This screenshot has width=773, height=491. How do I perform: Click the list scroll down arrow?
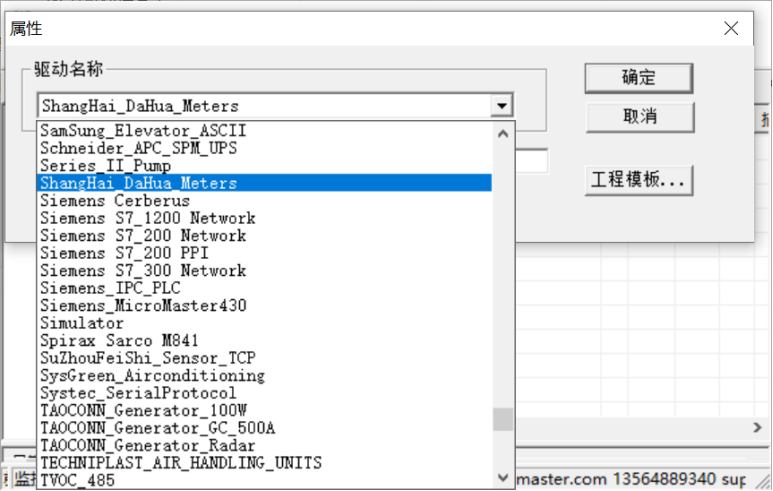pos(503,477)
